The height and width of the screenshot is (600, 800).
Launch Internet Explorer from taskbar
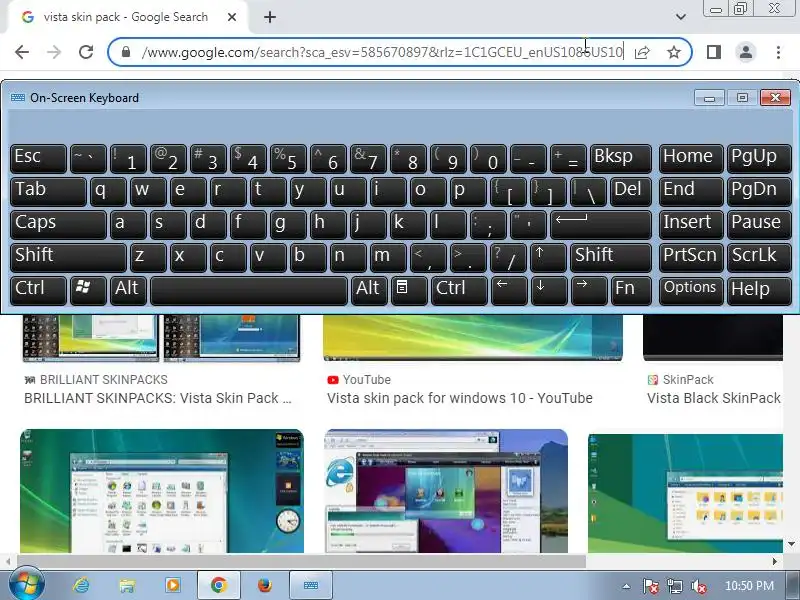point(81,585)
